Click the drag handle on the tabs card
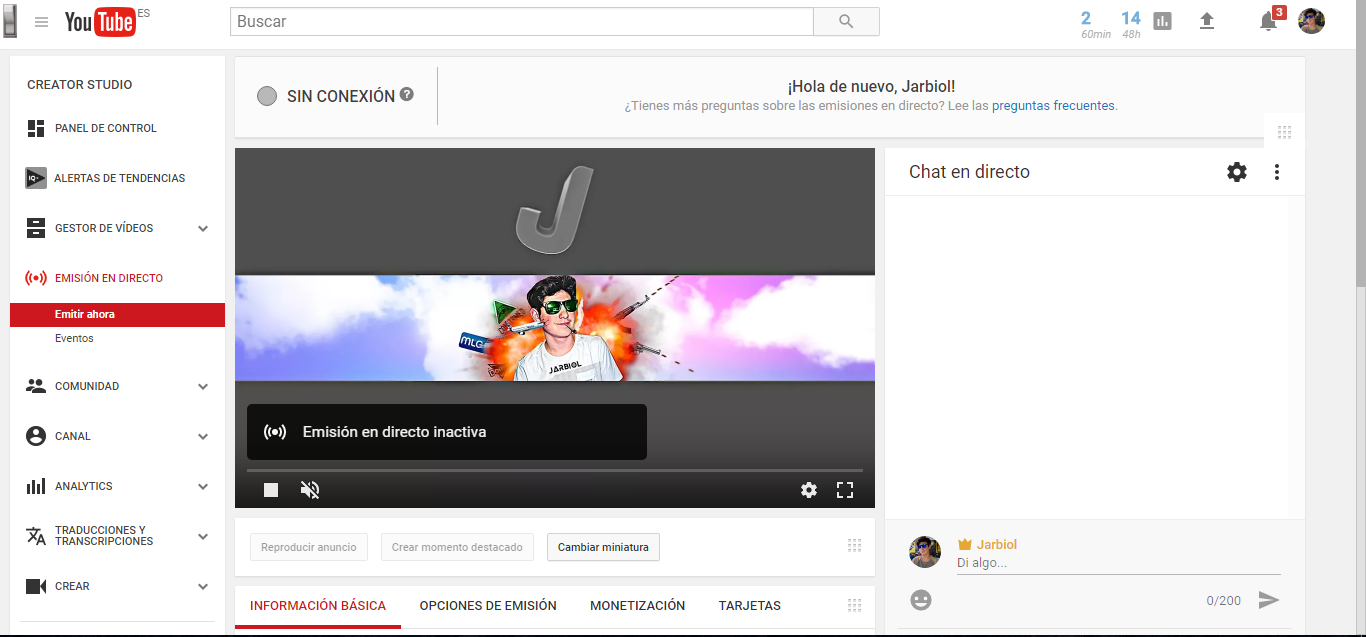 pyautogui.click(x=854, y=605)
